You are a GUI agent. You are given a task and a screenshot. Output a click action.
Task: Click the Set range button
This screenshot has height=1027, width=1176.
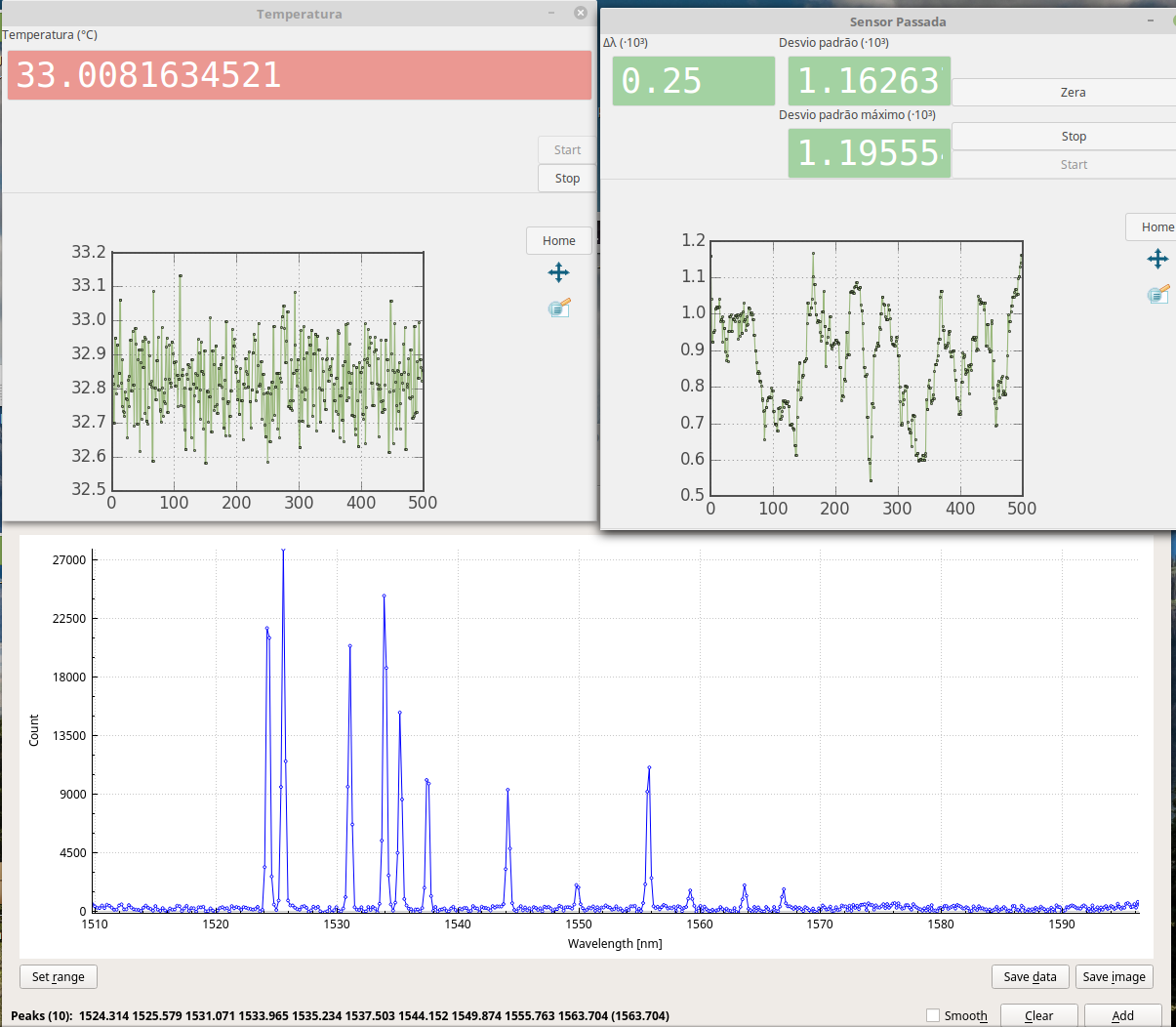pyautogui.click(x=59, y=977)
